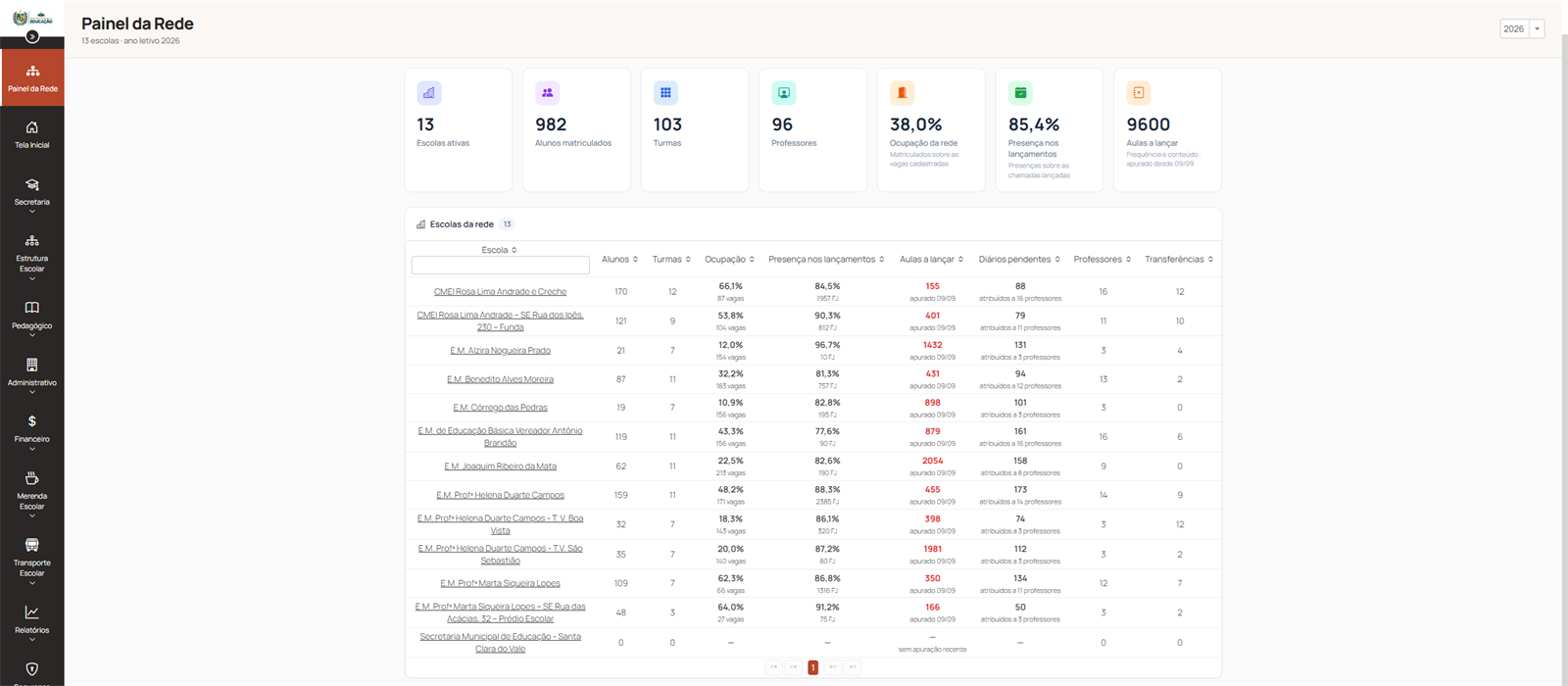Image resolution: width=1568 pixels, height=686 pixels.
Task: Expand the Secretaria menu chevron
Action: pyautogui.click(x=32, y=212)
